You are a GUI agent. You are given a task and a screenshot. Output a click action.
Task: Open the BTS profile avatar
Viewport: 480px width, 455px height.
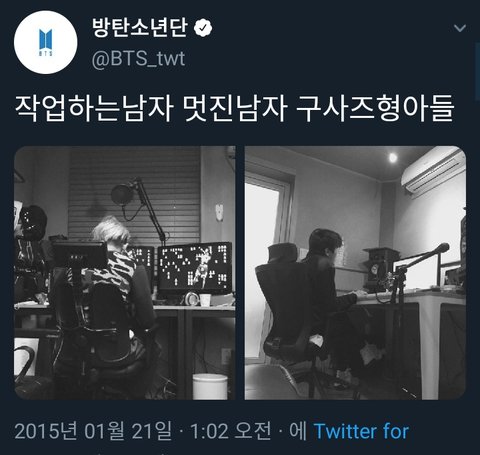click(46, 42)
